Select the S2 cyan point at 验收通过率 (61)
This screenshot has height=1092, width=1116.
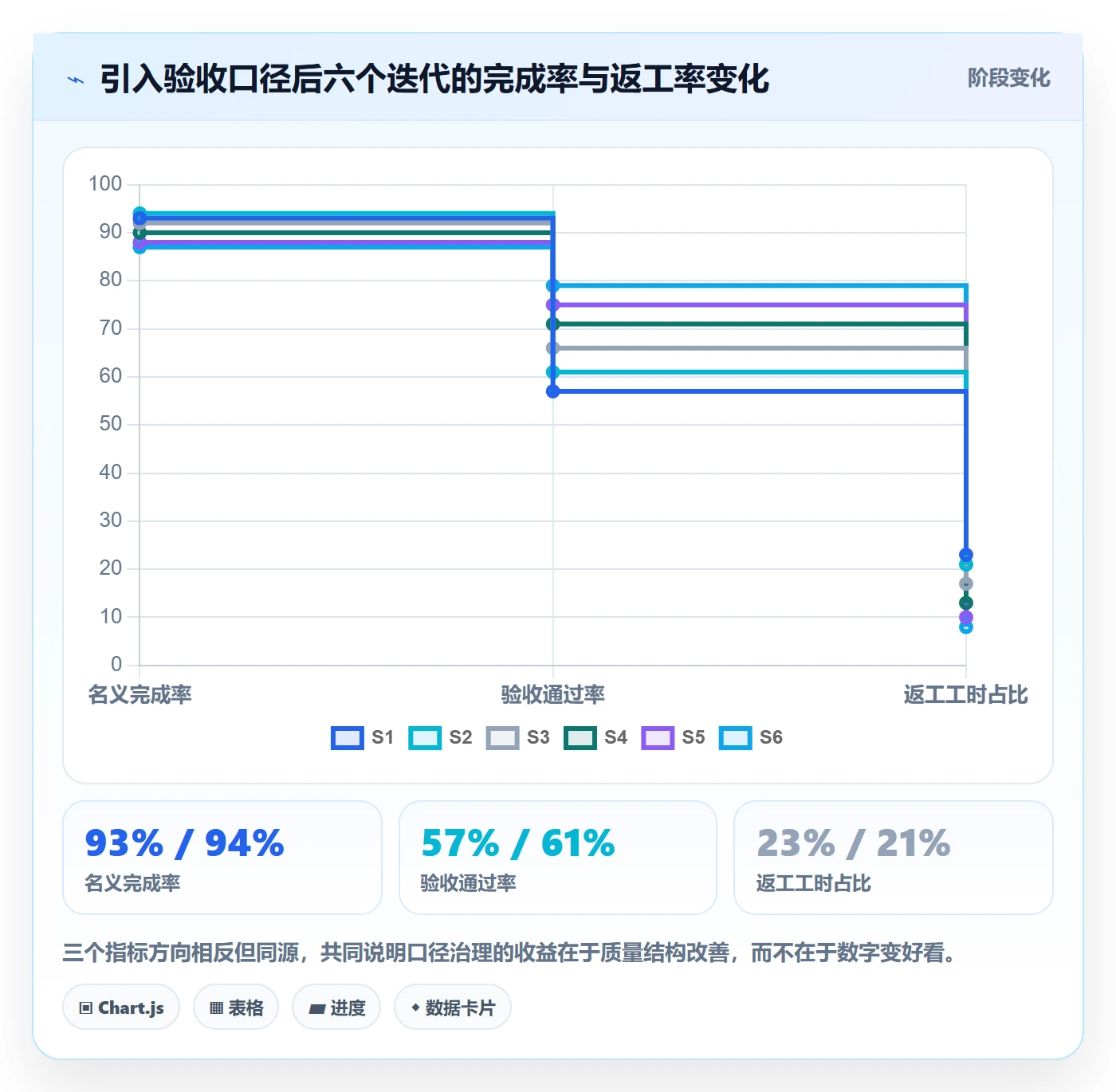coord(553,372)
